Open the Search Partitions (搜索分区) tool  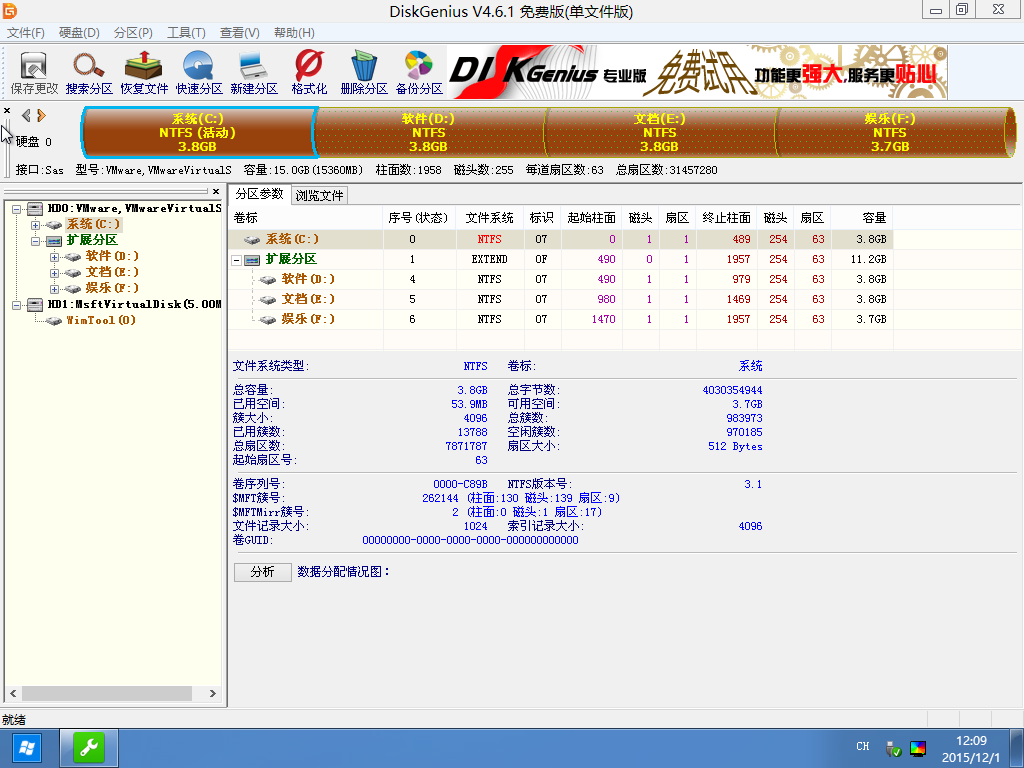click(x=89, y=72)
